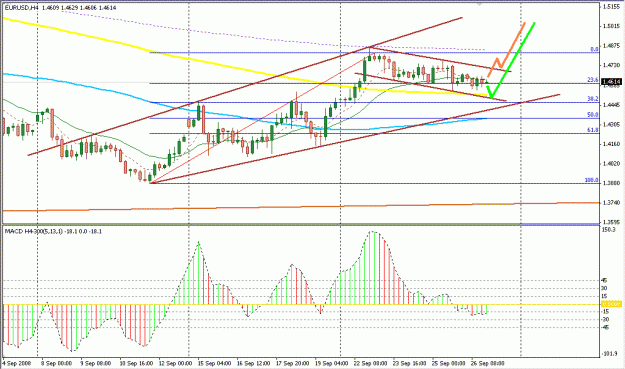
Task: Click the 45 MACD scale label
Action: pos(604,281)
